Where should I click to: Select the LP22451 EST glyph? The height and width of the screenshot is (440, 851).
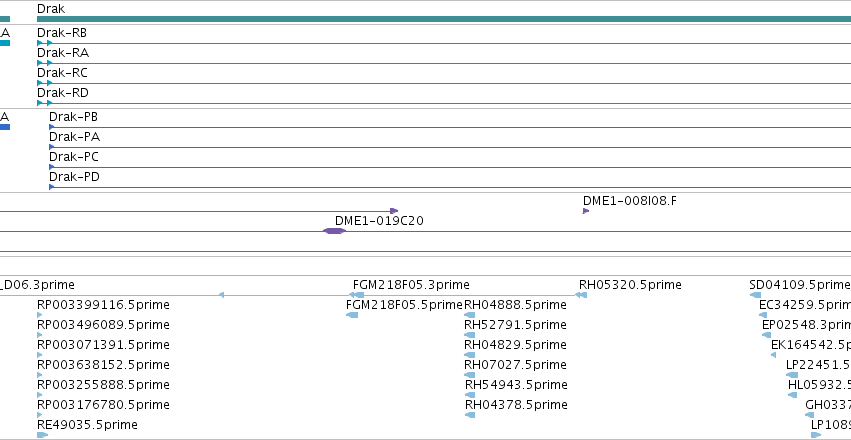[x=792, y=375]
